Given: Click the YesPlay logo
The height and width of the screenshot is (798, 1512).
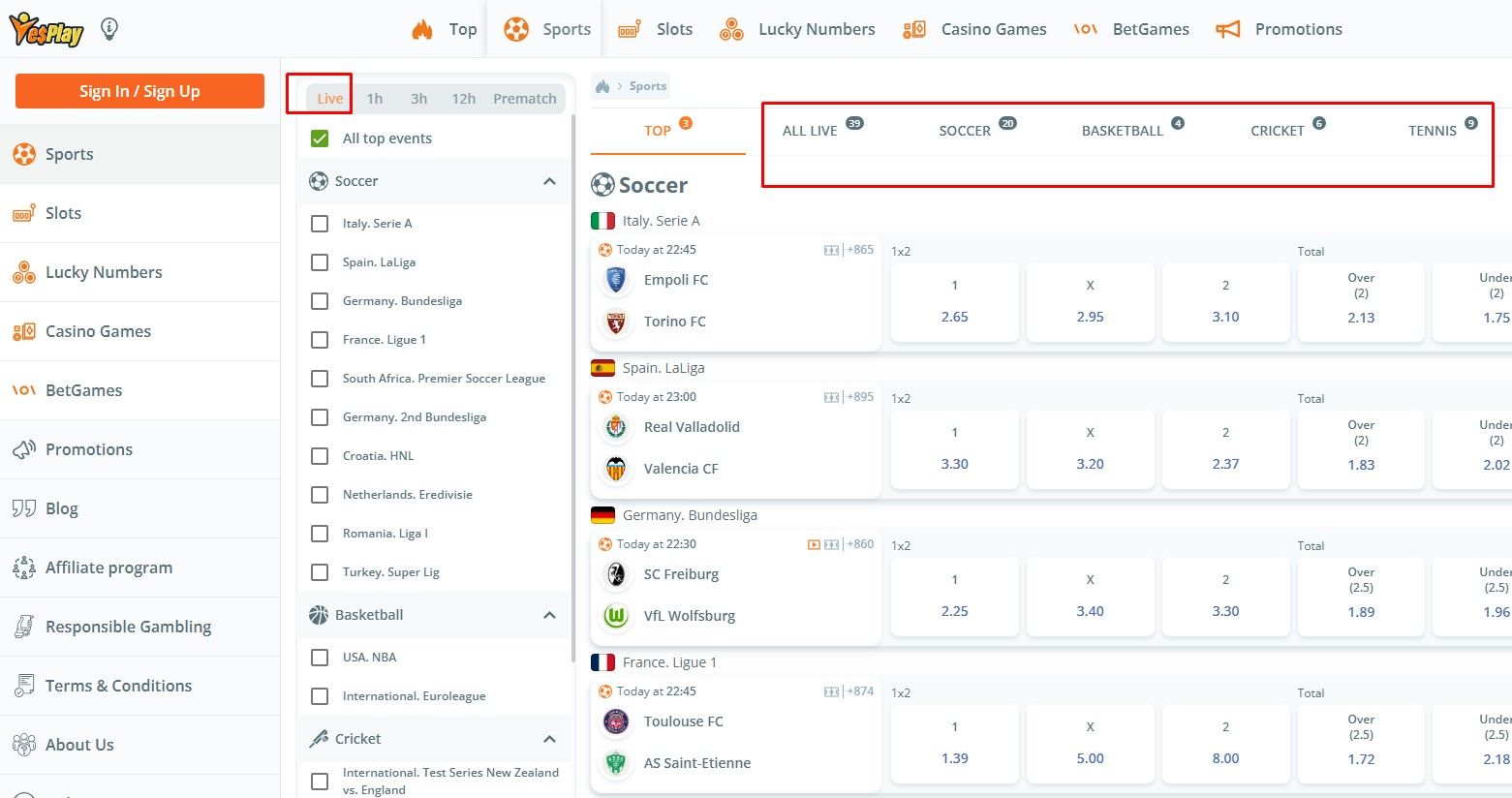Looking at the screenshot, I should pos(46,30).
